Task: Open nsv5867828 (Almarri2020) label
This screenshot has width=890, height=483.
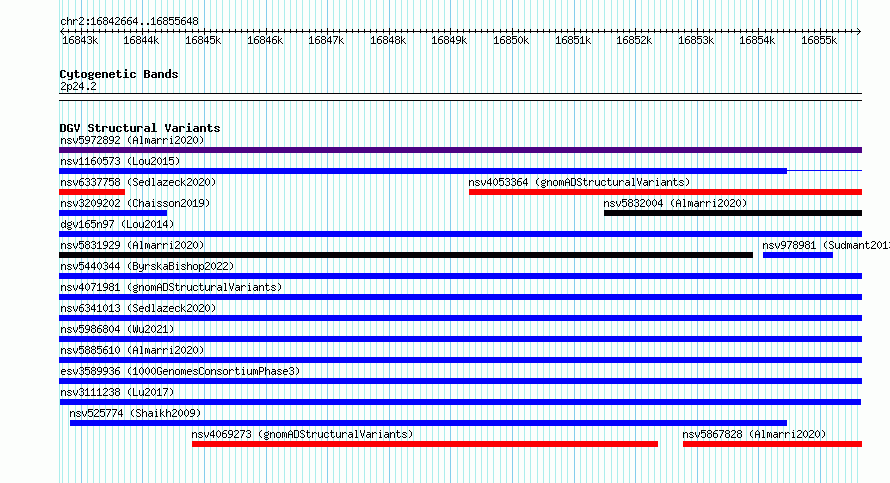Action: 754,434
